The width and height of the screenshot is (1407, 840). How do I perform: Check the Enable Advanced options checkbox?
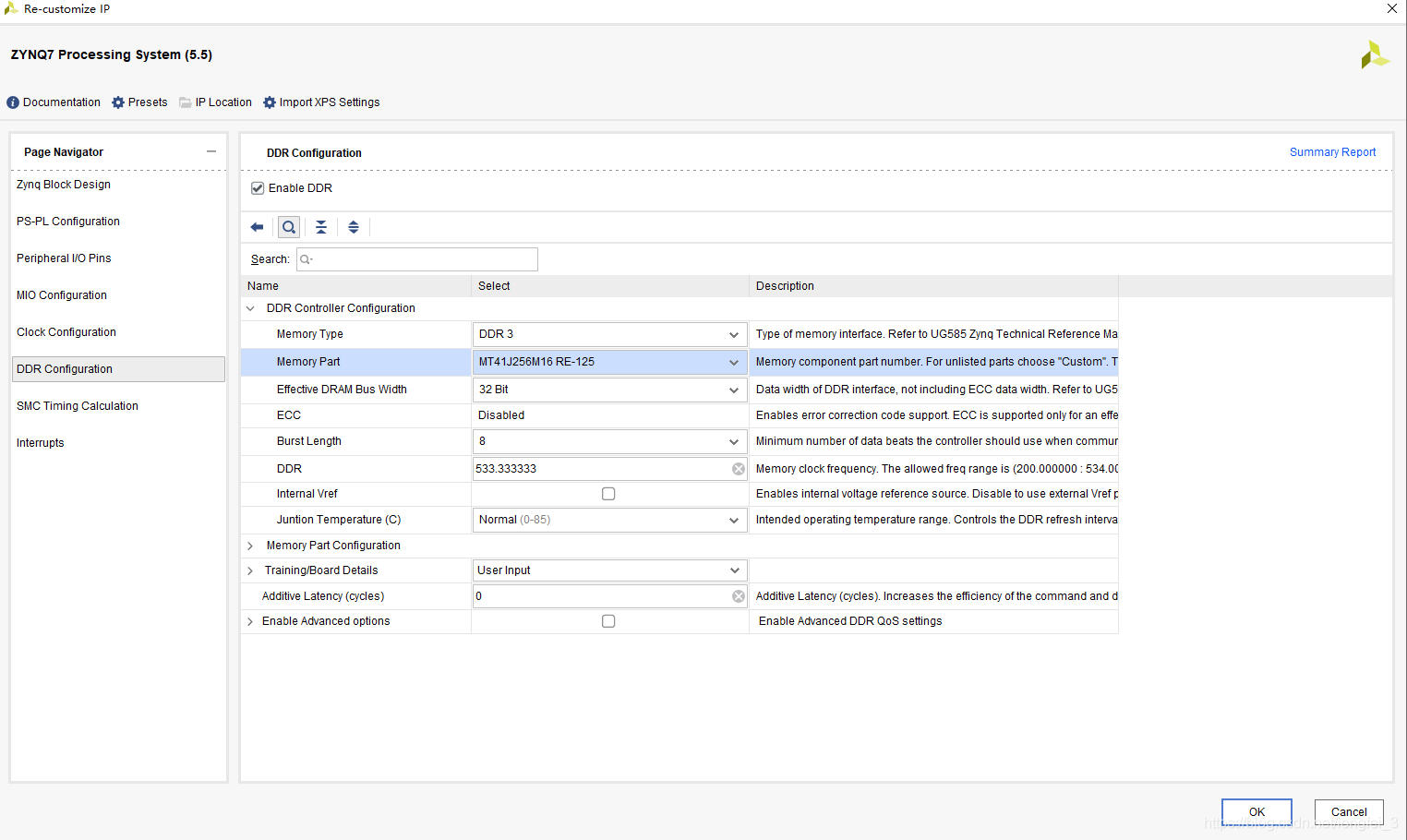click(x=608, y=621)
